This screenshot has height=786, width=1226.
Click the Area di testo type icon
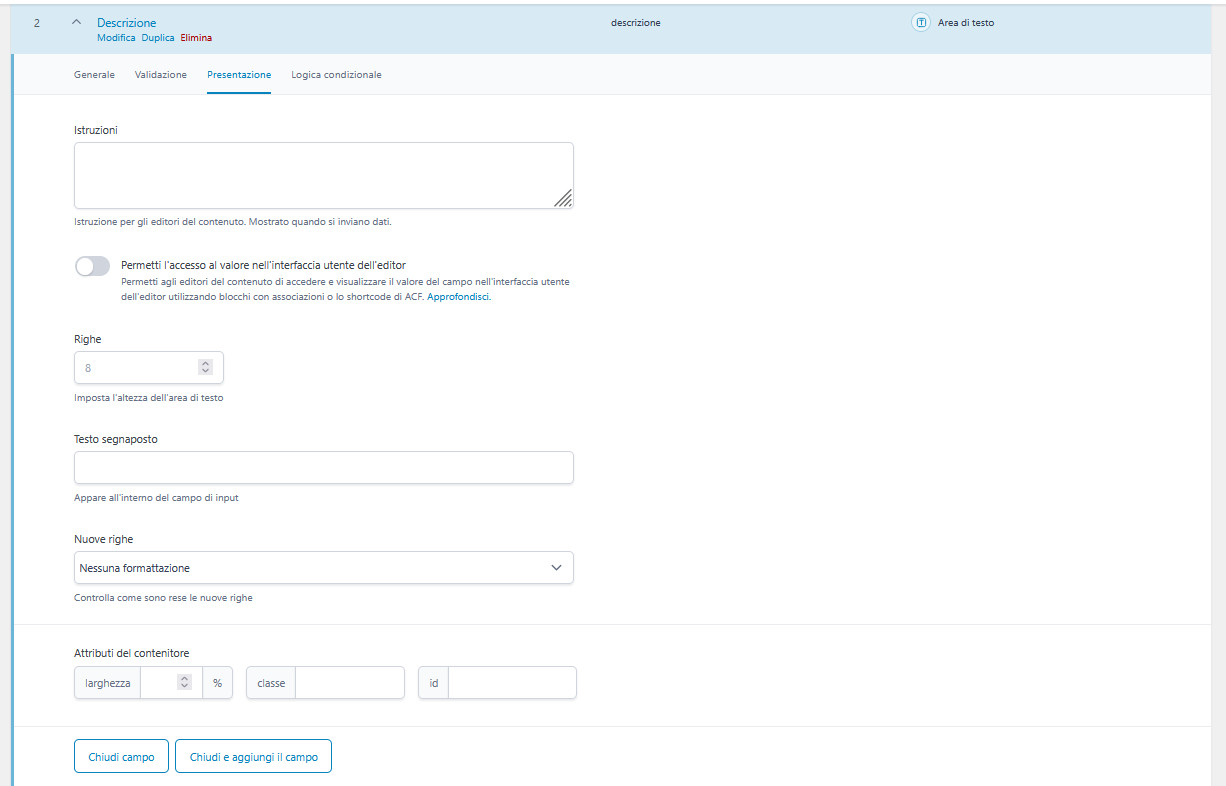pyautogui.click(x=921, y=22)
